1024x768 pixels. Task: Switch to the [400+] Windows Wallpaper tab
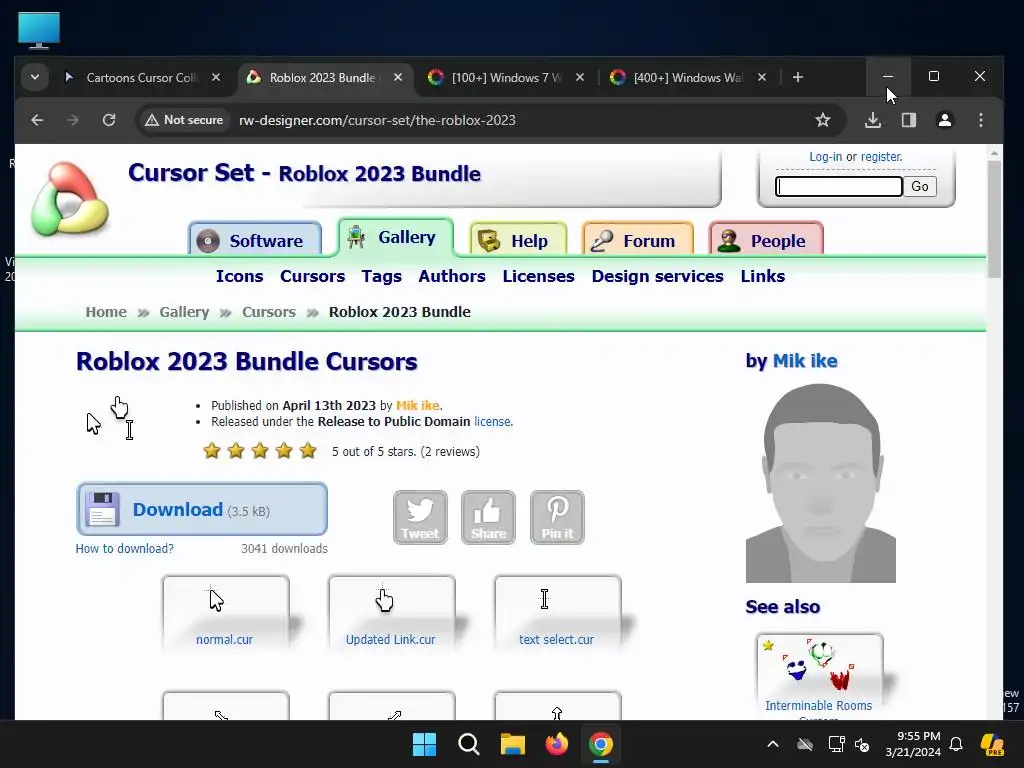tap(688, 78)
